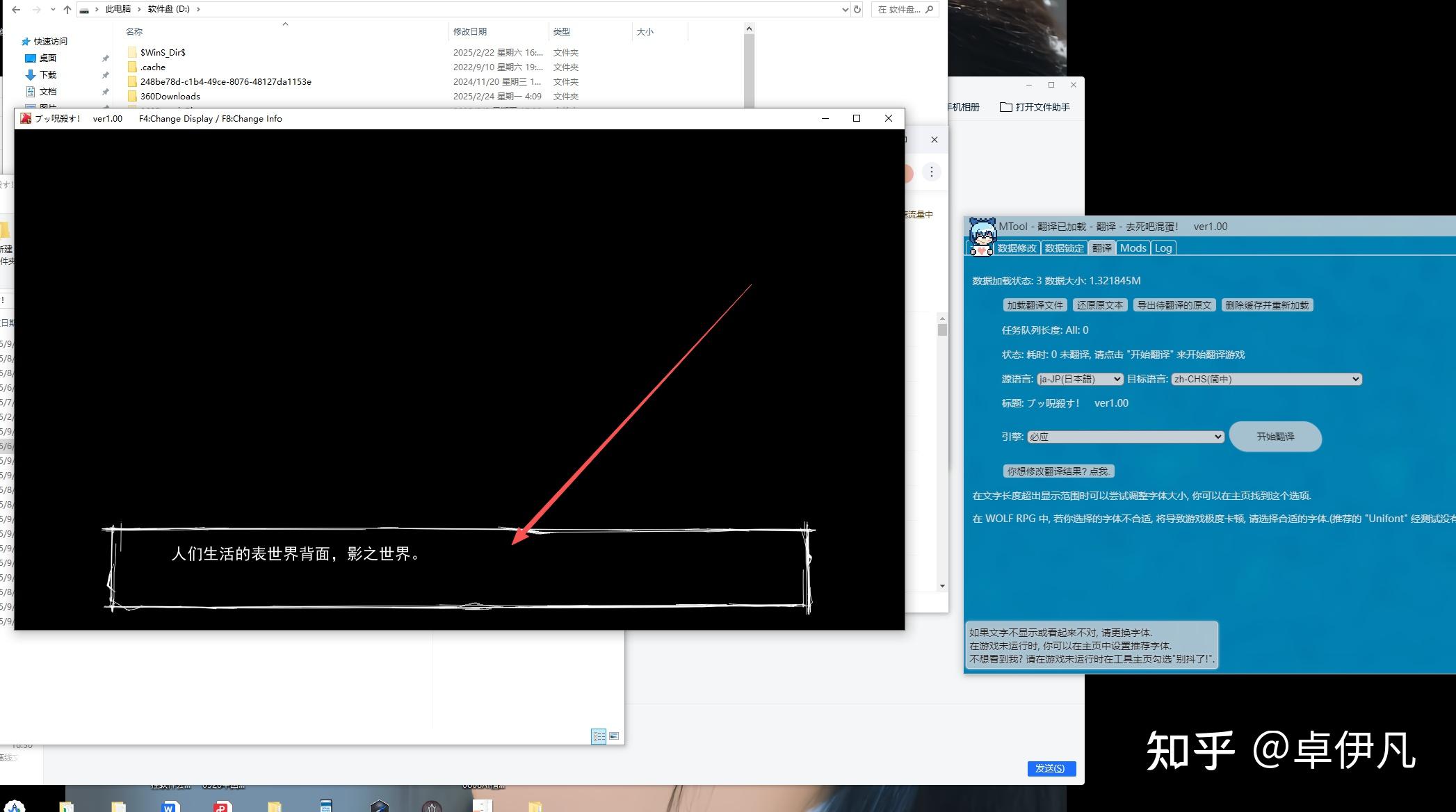The width and height of the screenshot is (1456, 812).
Task: Open the 引擎 必应 engine dropdown
Action: point(1125,437)
